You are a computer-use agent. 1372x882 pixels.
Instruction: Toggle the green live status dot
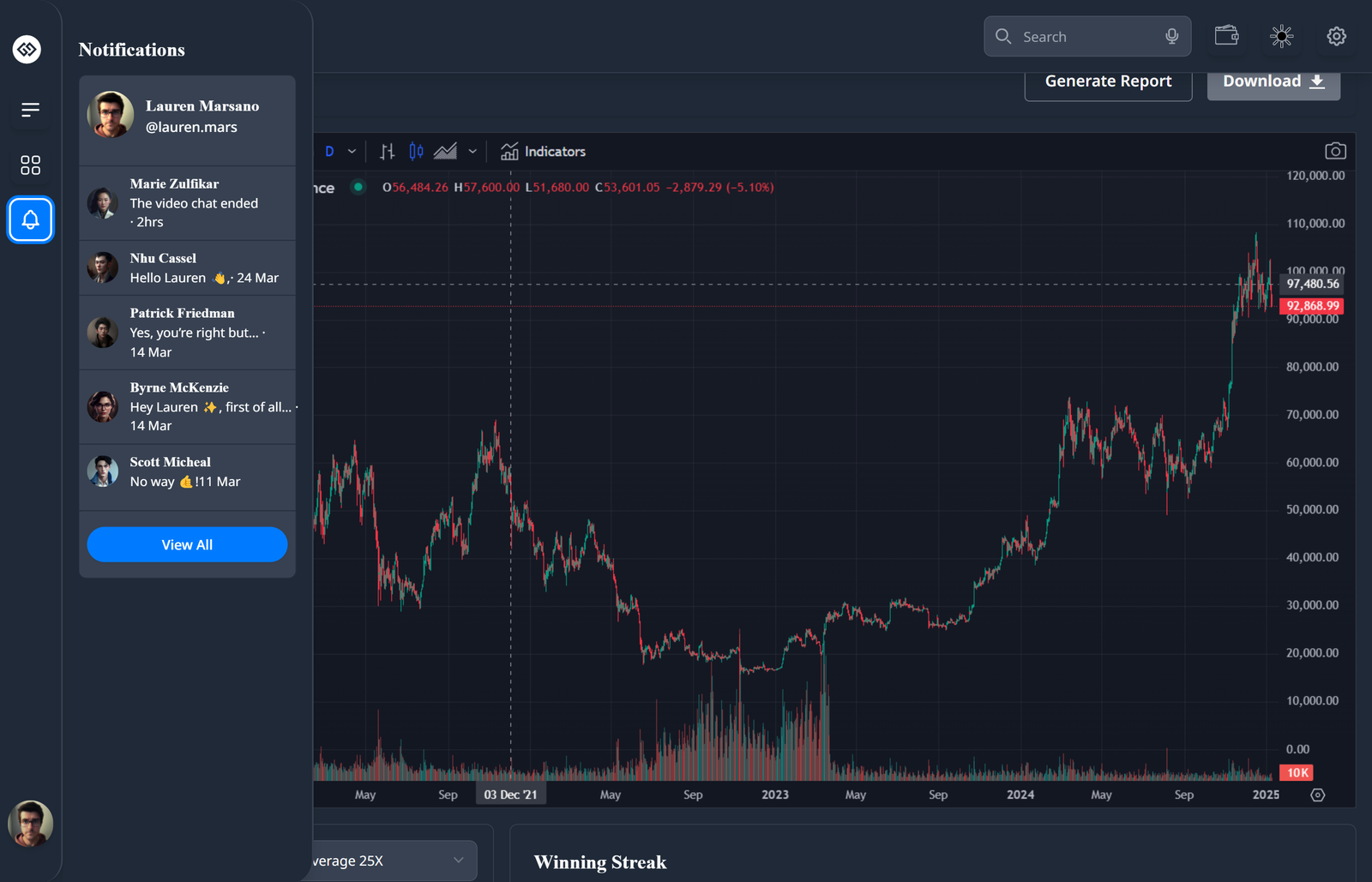pyautogui.click(x=358, y=187)
